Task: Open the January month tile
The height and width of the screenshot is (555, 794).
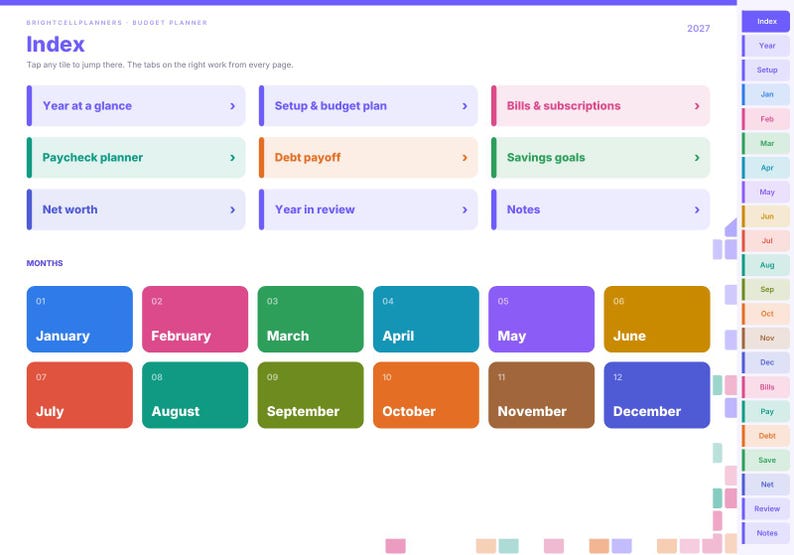Action: [80, 319]
